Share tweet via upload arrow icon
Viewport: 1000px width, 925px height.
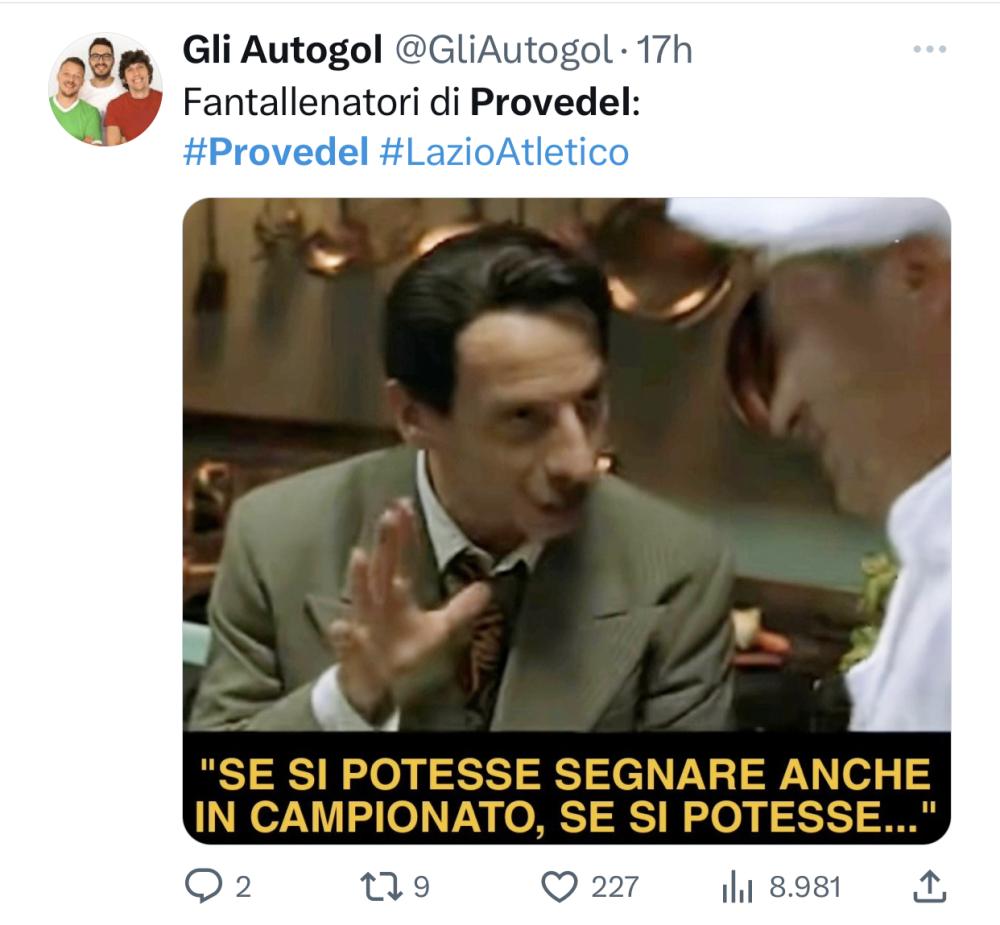pyautogui.click(x=930, y=886)
